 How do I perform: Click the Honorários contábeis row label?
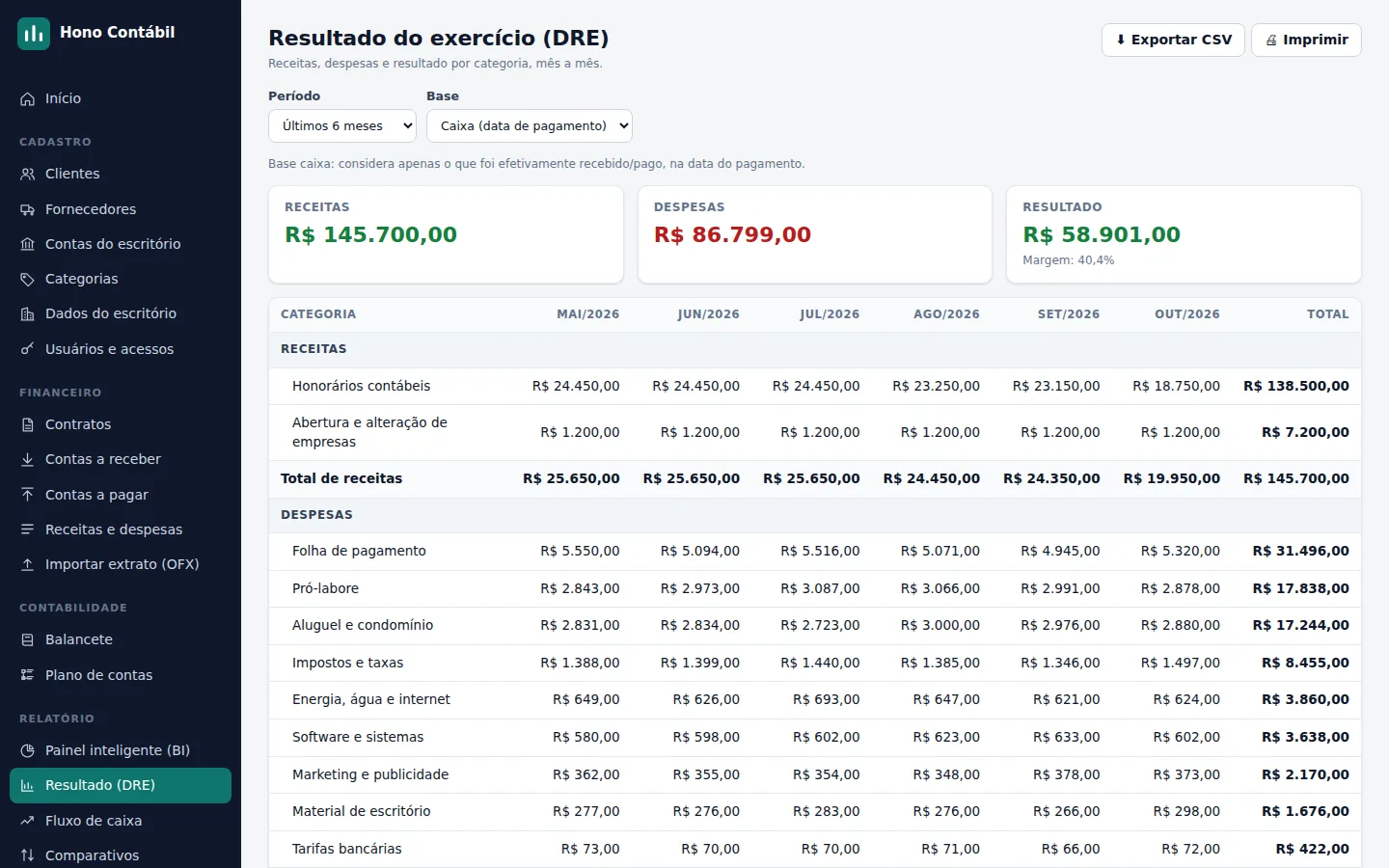pyautogui.click(x=362, y=386)
